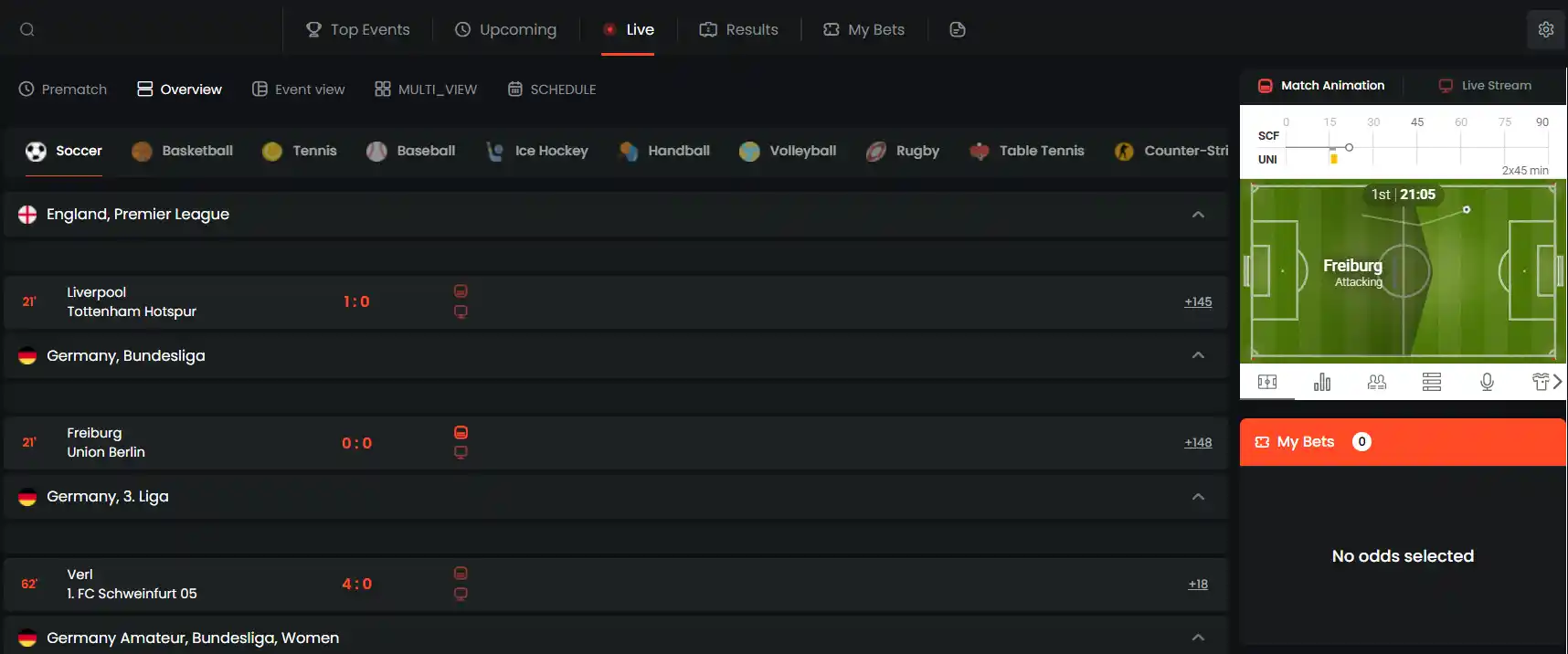Show live stream for Freiburg vs Union Berlin
The width and height of the screenshot is (1568, 654).
pyautogui.click(x=461, y=452)
